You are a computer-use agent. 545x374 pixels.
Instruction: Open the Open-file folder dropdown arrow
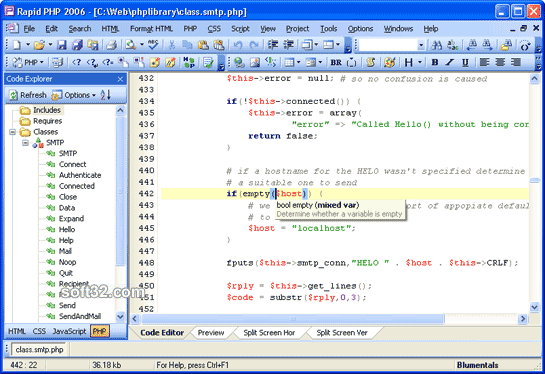(50, 45)
